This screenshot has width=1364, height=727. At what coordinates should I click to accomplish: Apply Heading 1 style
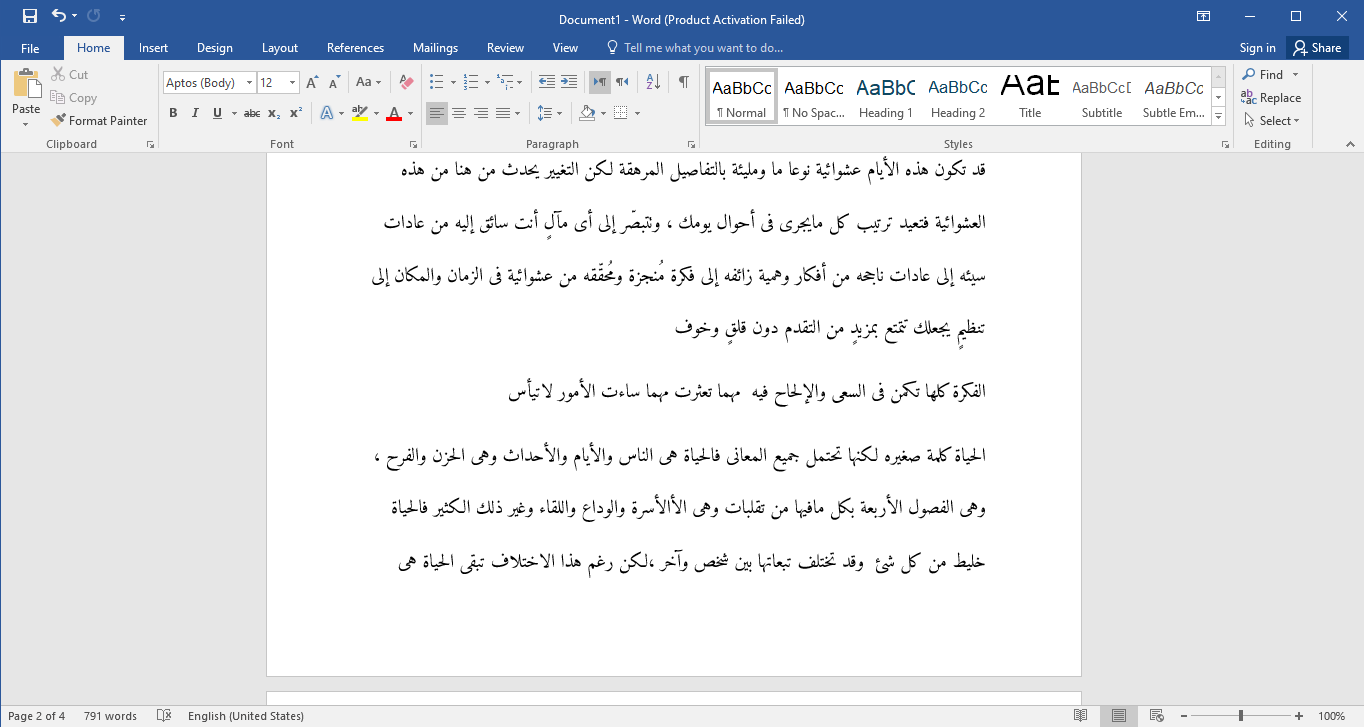(x=885, y=97)
